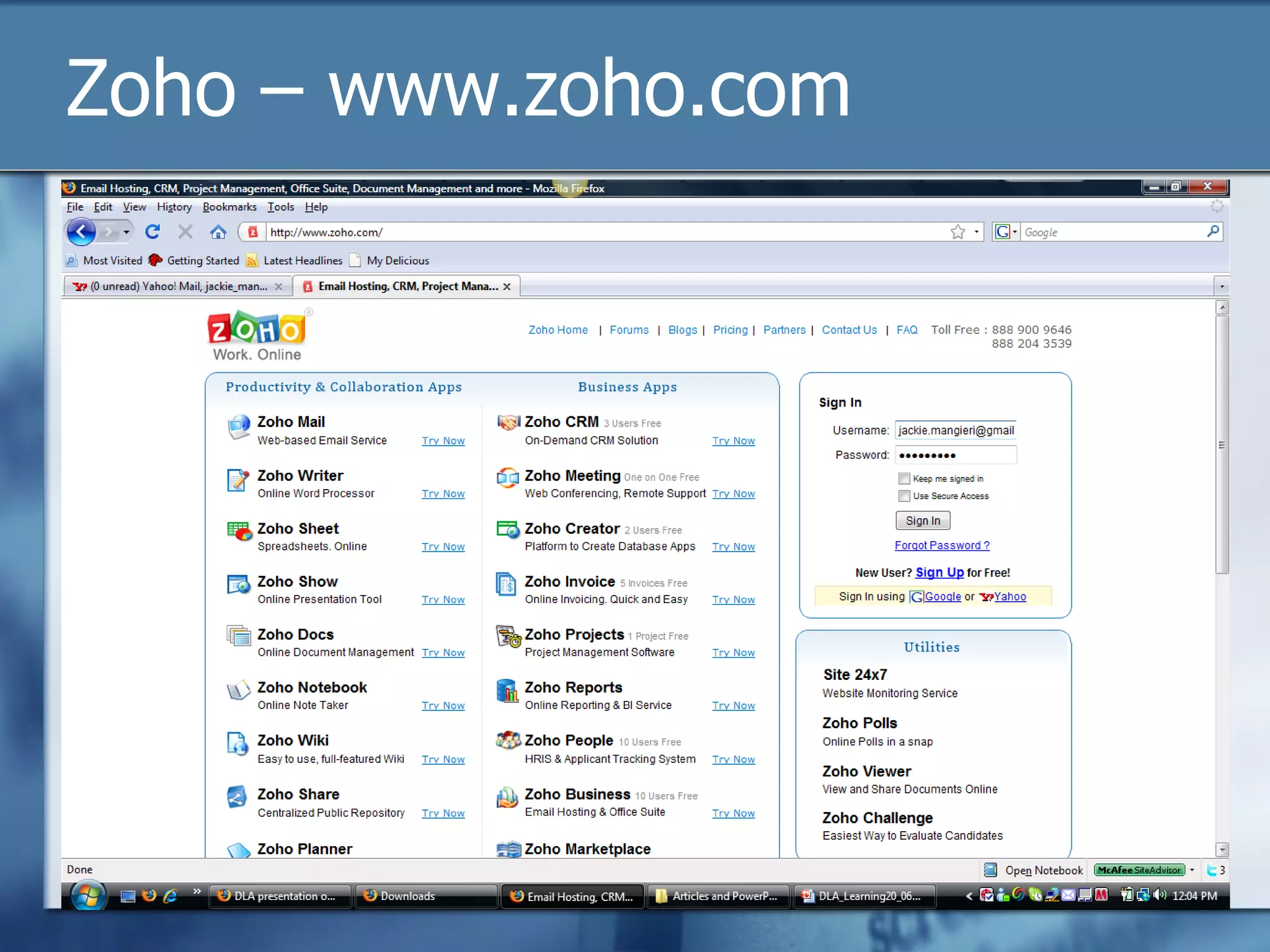Open the File menu
The height and width of the screenshot is (952, 1270).
(x=75, y=207)
